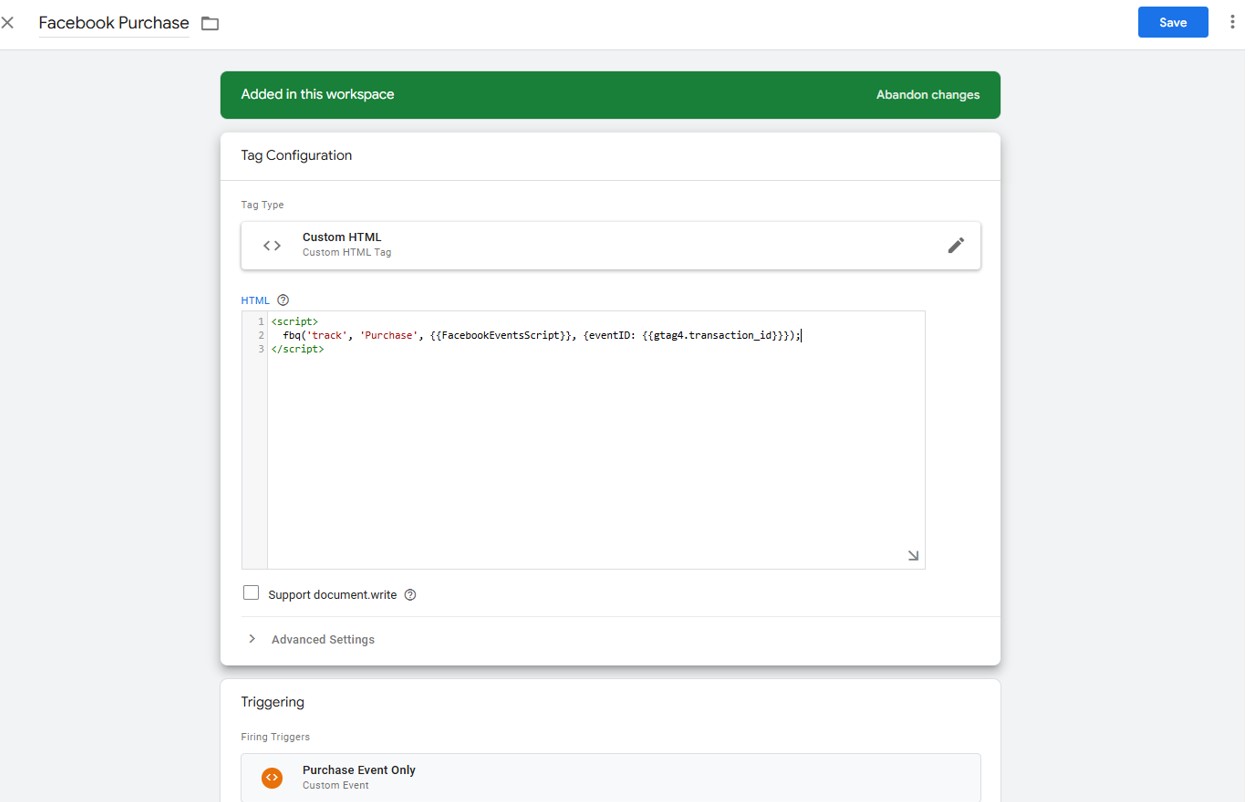Select the Custom HTML tag type card
This screenshot has height=802, width=1251.
click(x=610, y=245)
